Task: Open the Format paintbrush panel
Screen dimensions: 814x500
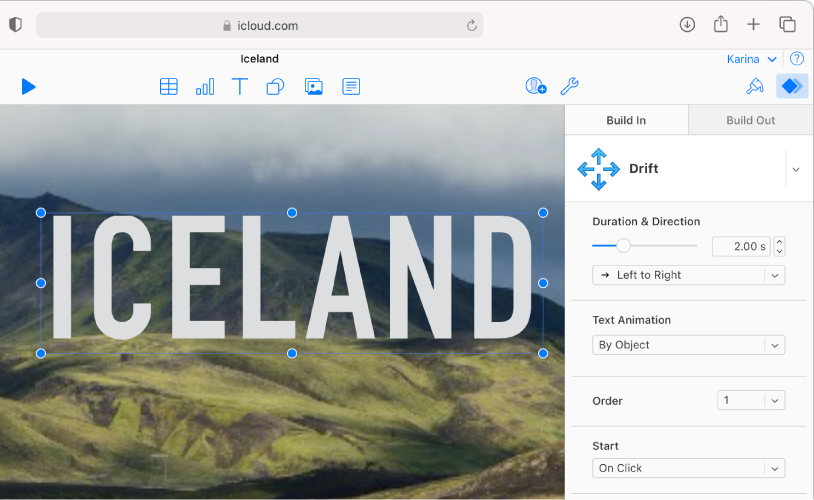Action: [755, 87]
